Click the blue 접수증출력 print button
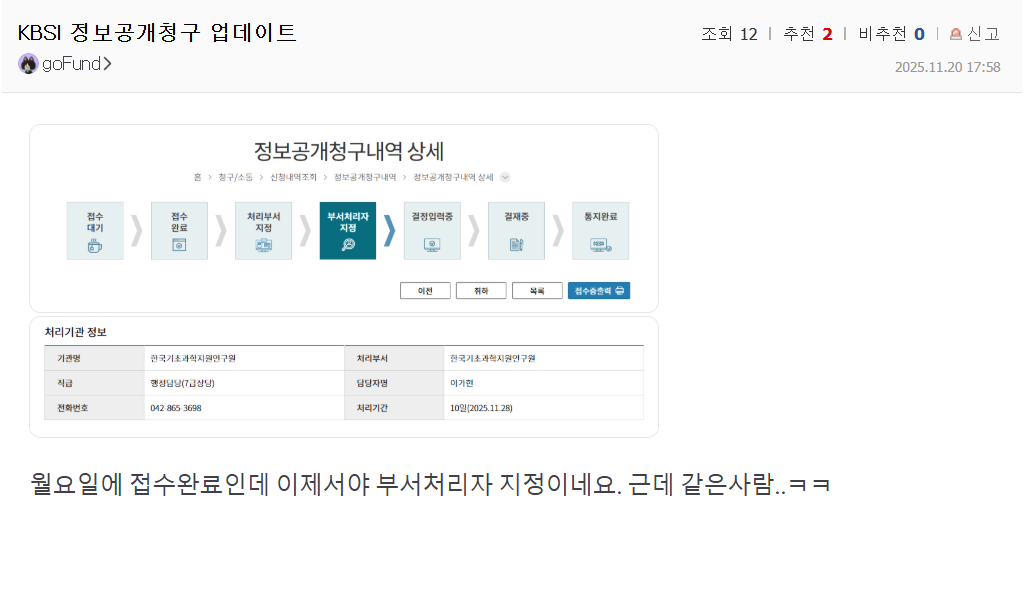Viewport: 1027px width, 599px height. click(x=599, y=291)
